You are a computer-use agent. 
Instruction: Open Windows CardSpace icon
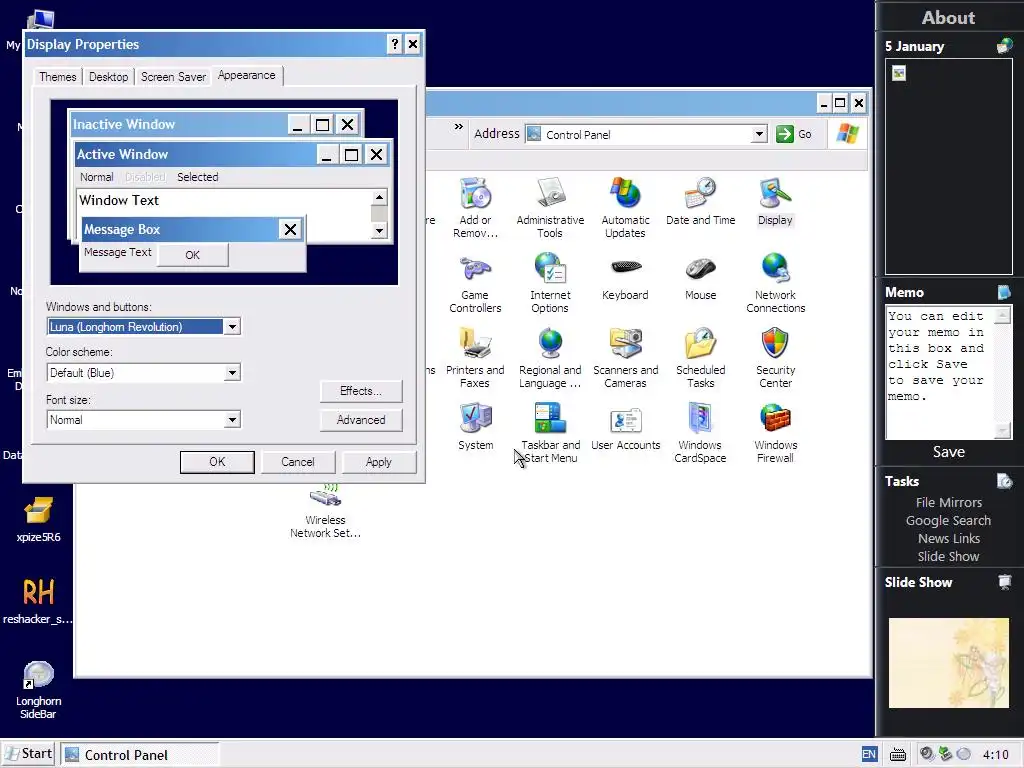coord(700,433)
